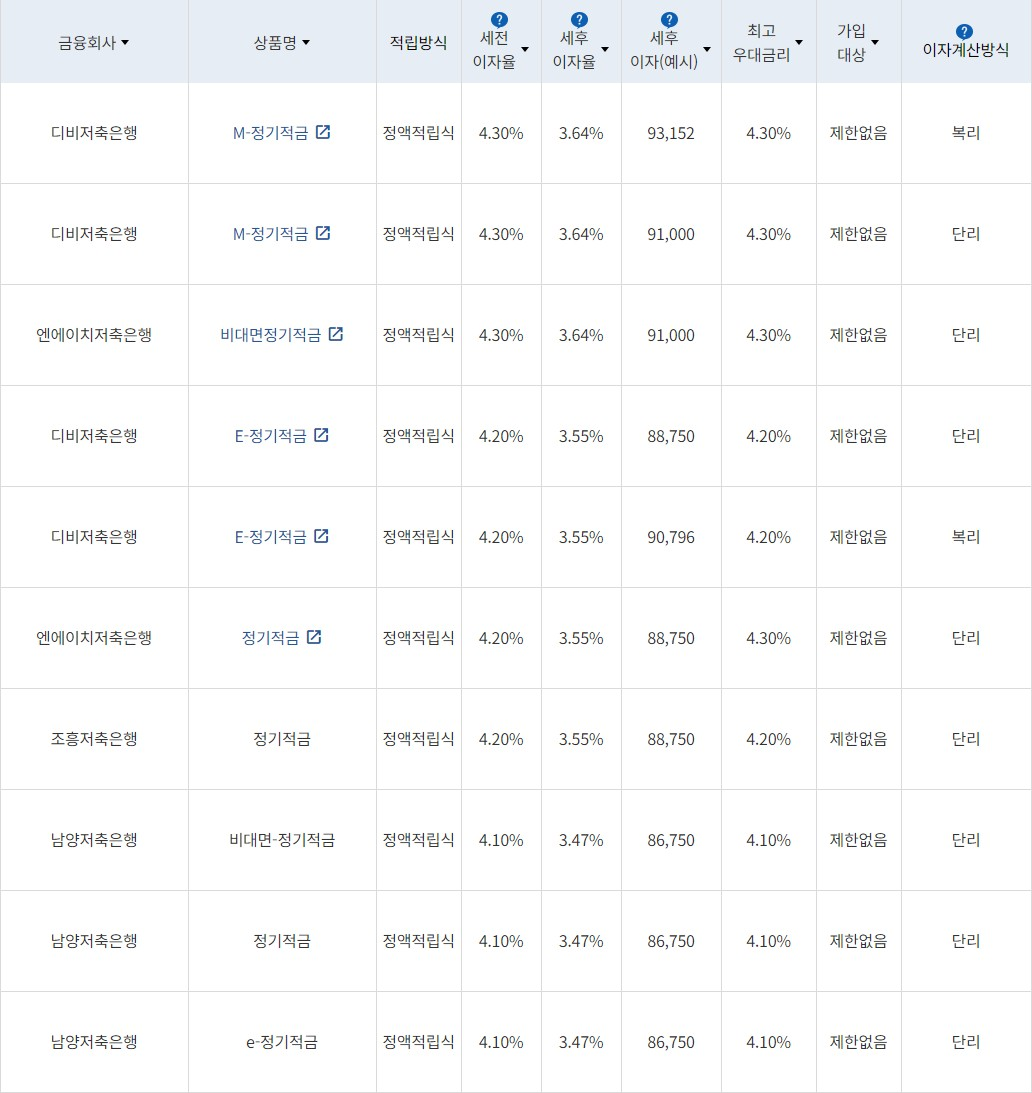Click external link icon beside 비대면정기적금

(336, 334)
